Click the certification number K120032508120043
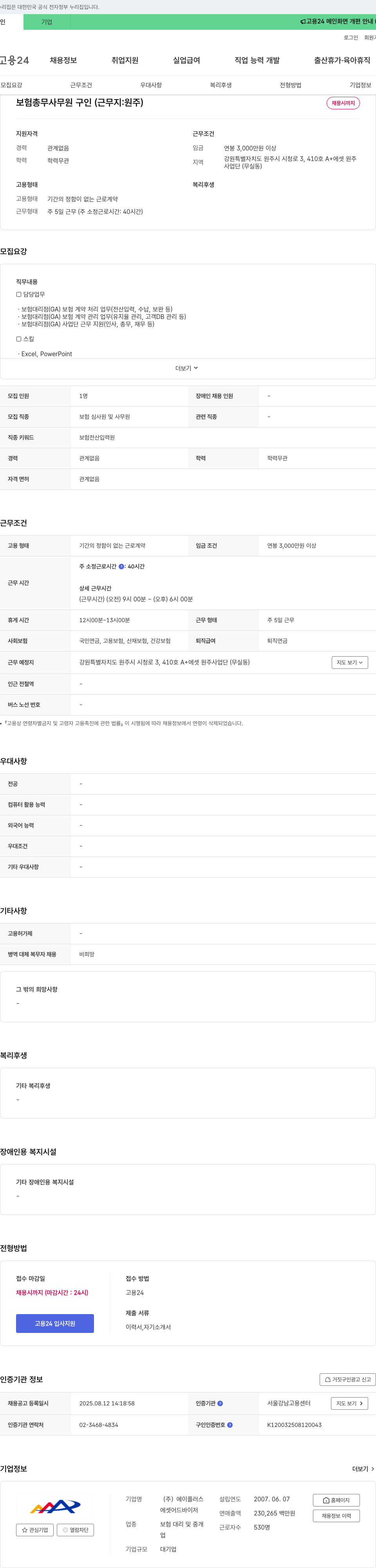The image size is (376, 1568). [x=295, y=1425]
